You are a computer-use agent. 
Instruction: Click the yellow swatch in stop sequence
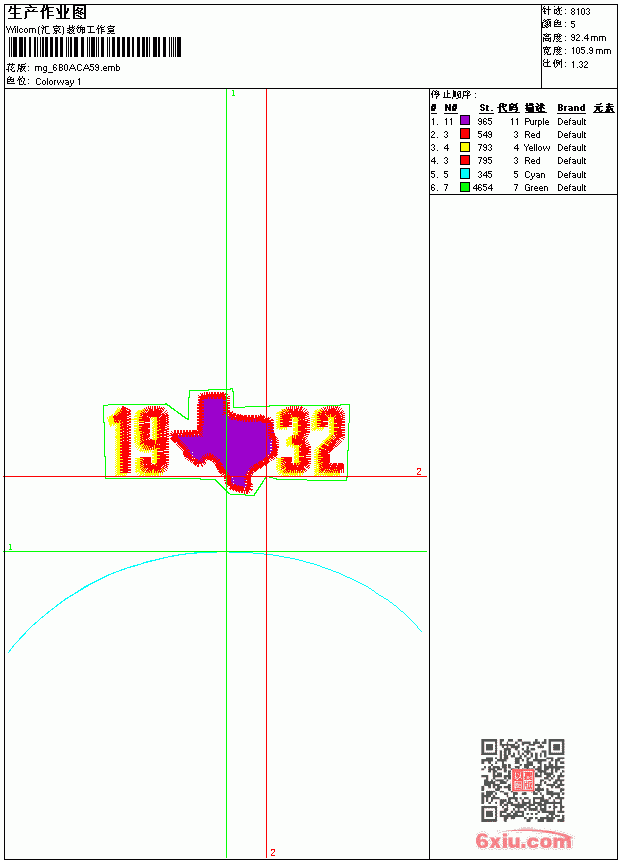pyautogui.click(x=464, y=147)
